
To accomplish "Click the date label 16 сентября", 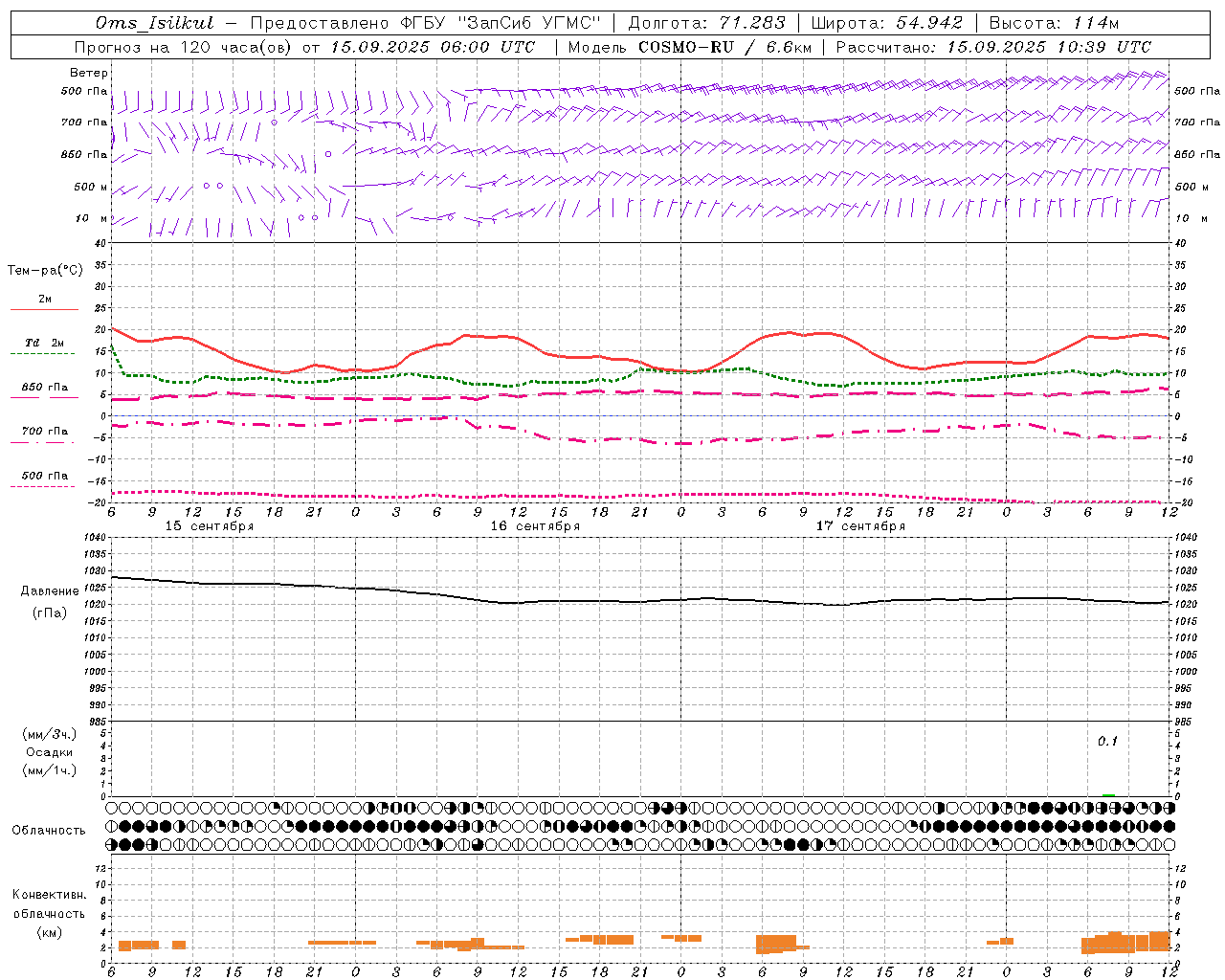I will (x=535, y=526).
